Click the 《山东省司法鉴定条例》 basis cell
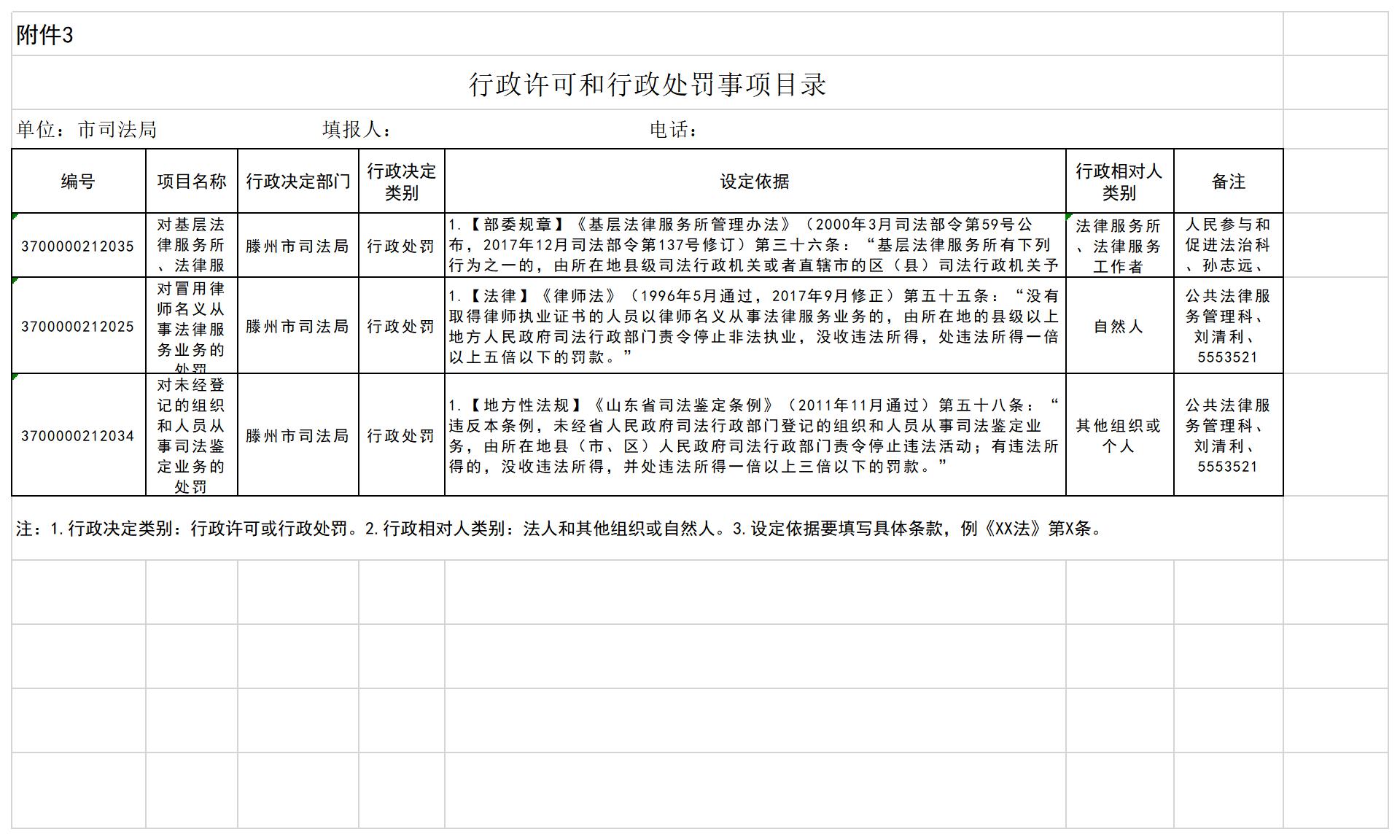The height and width of the screenshot is (840, 1400). (x=755, y=435)
